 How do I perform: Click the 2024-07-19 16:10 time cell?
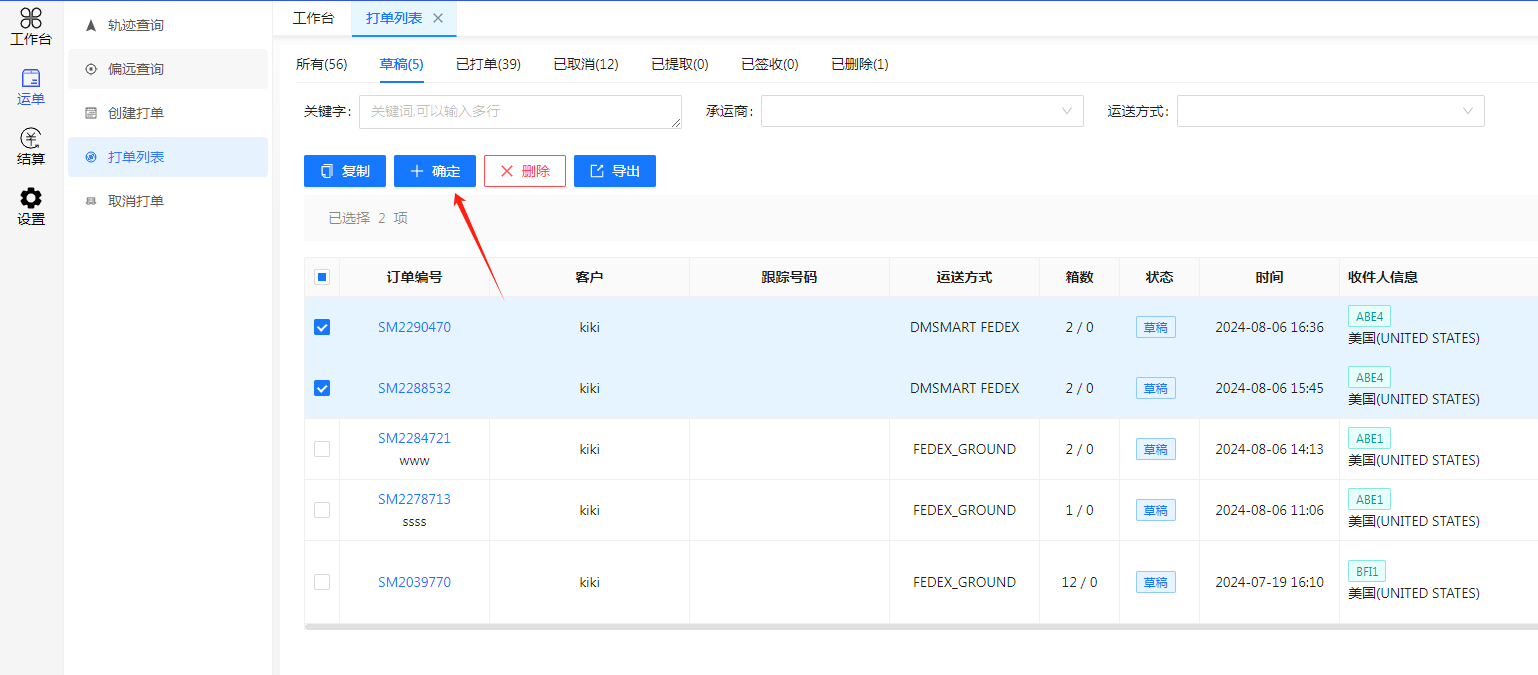coord(1269,582)
